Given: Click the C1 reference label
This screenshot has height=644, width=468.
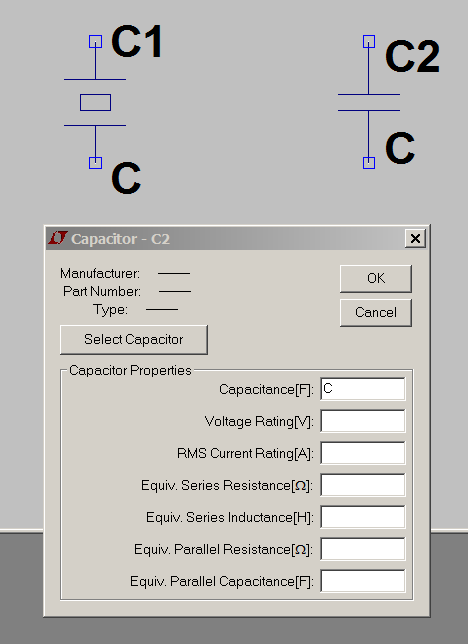Looking at the screenshot, I should 137,41.
